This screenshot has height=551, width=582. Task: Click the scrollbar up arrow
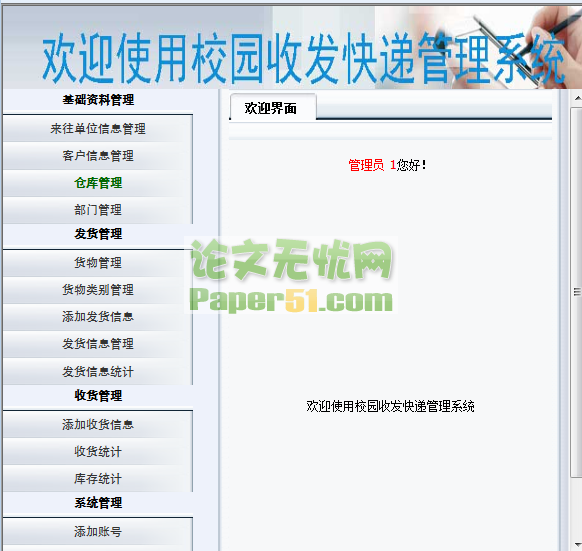click(x=577, y=98)
